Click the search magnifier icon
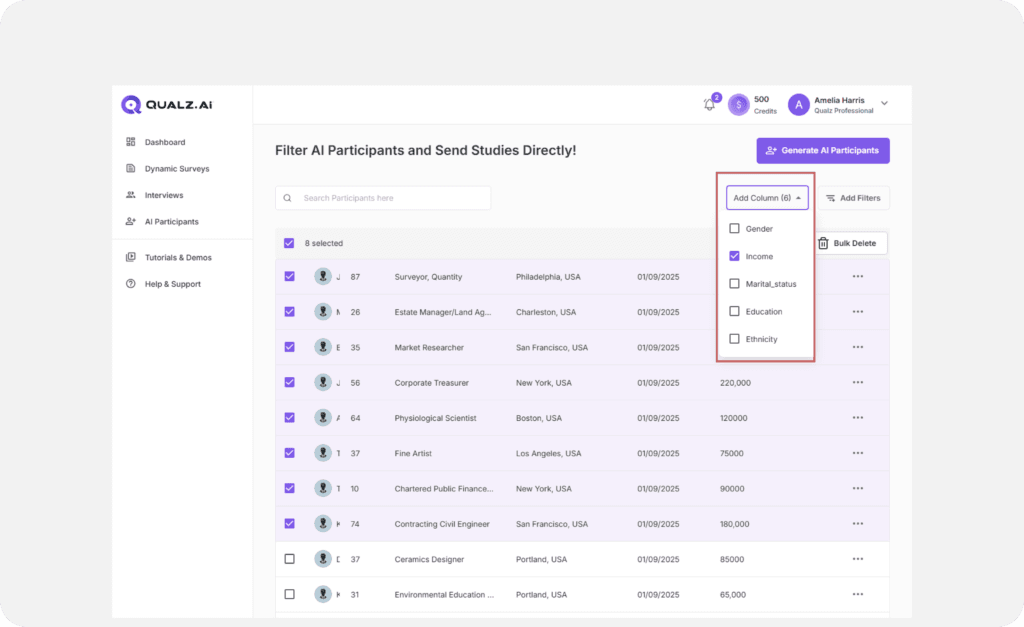1024x627 pixels. click(288, 198)
